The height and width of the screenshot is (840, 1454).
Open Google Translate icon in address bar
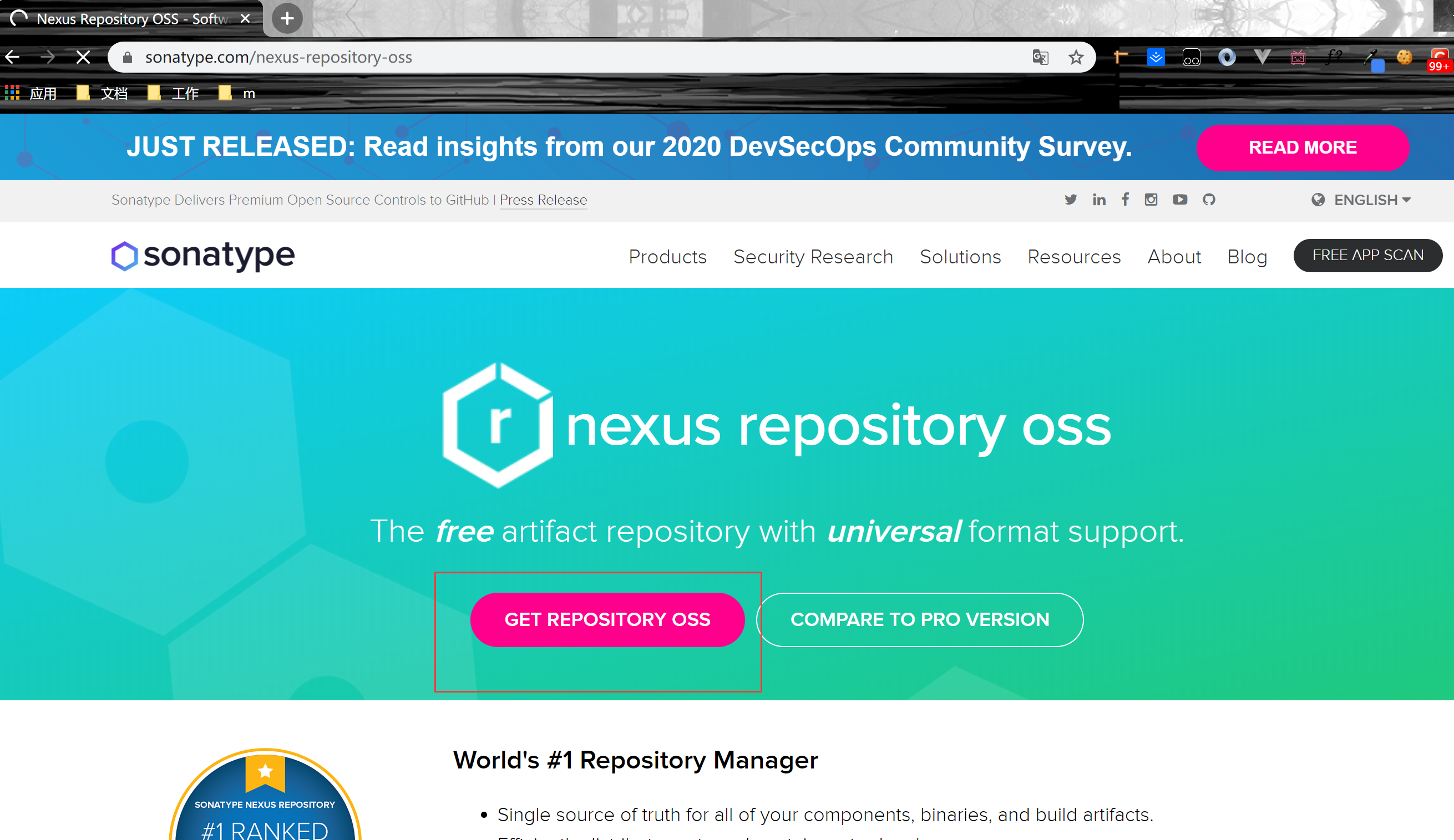pos(1040,57)
